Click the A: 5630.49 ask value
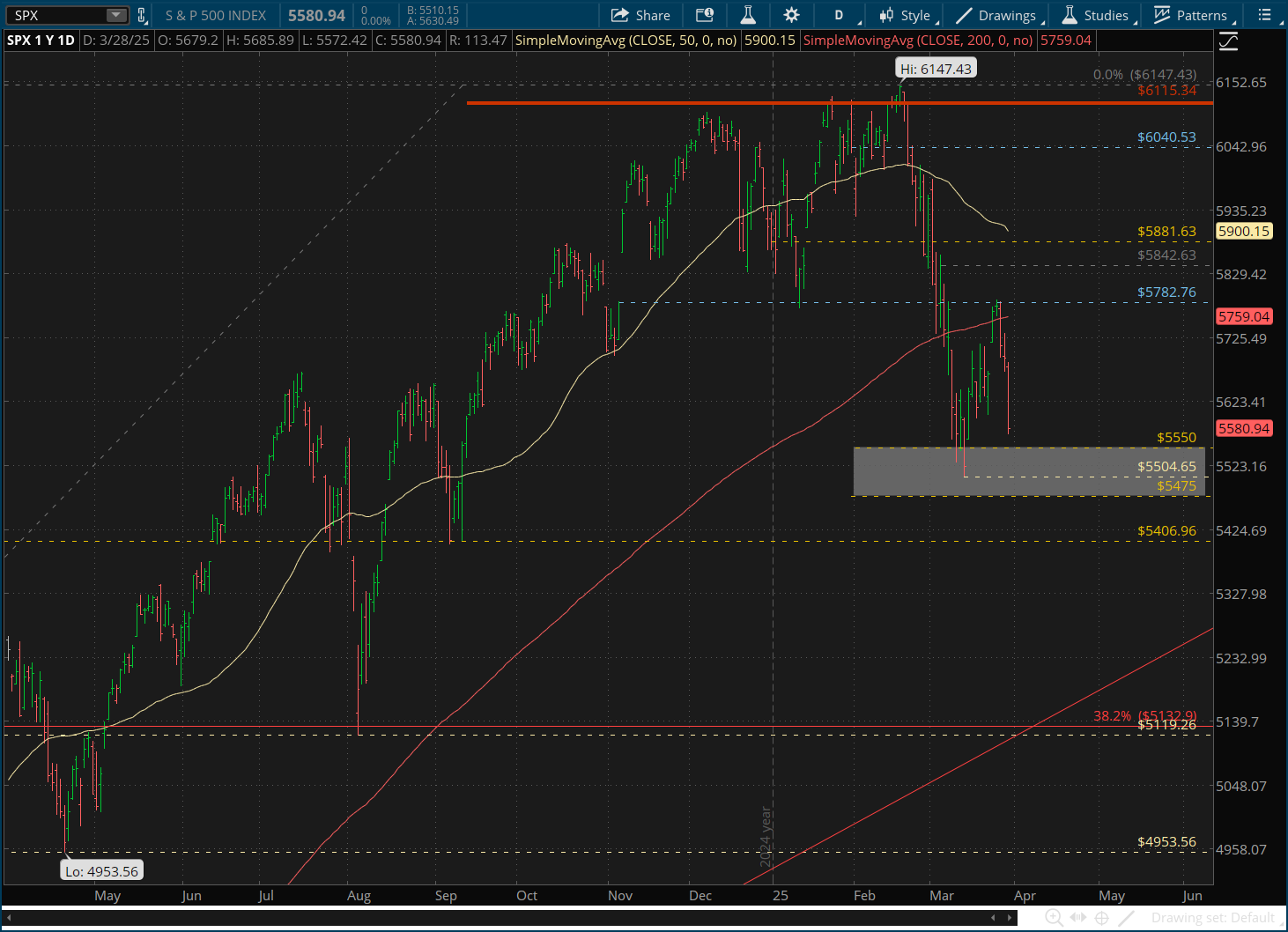This screenshot has height=932, width=1288. (x=433, y=21)
